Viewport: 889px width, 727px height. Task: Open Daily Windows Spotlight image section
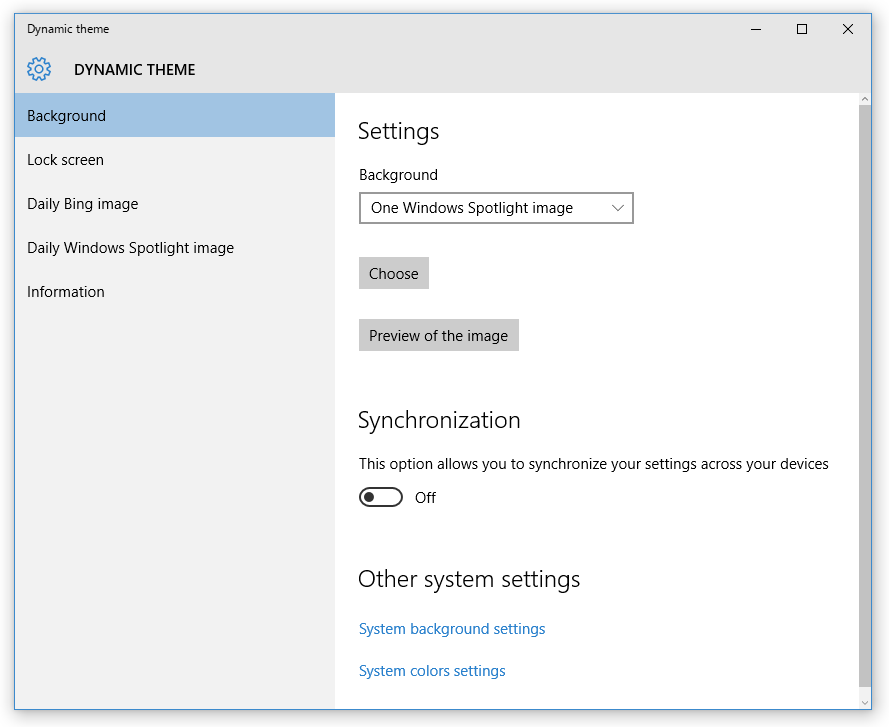175,248
